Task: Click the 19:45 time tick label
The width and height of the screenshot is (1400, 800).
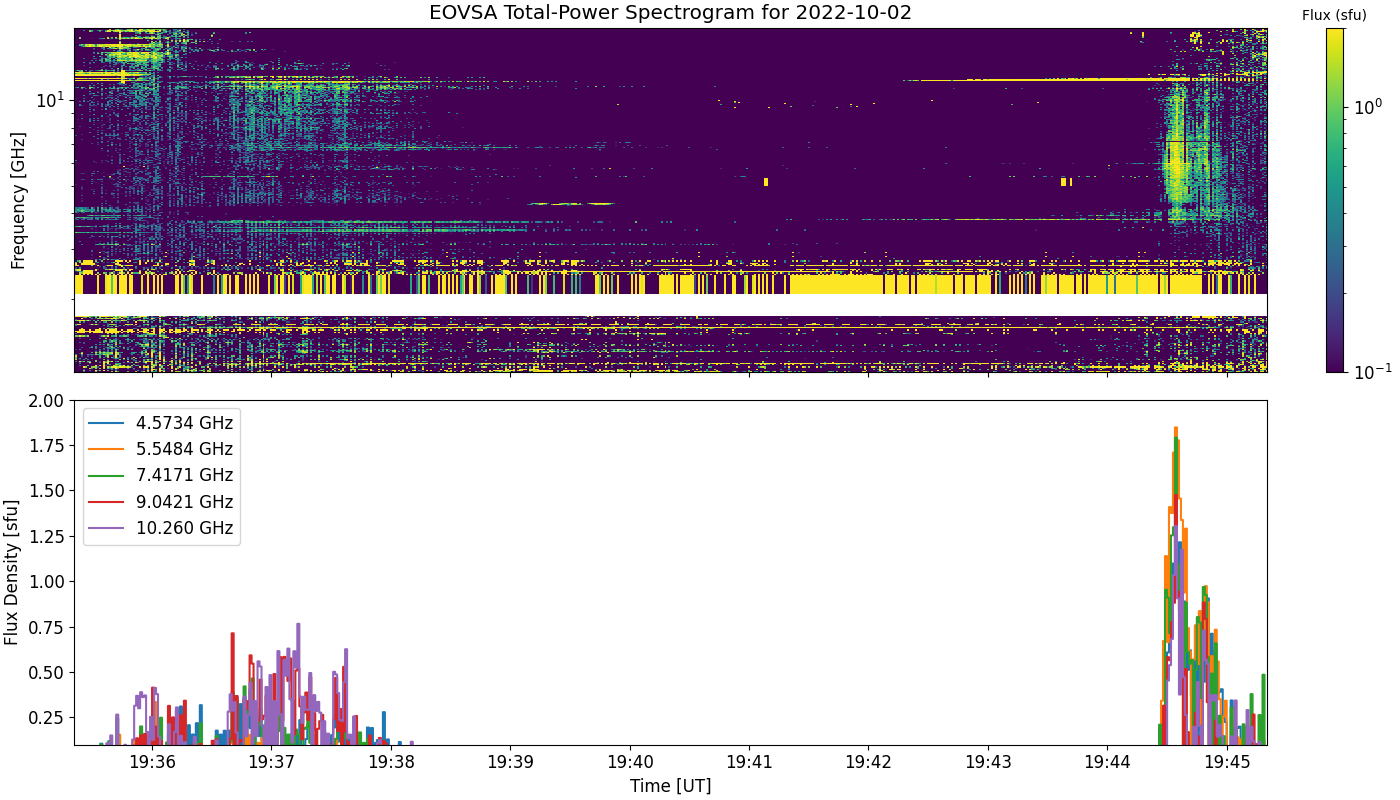Action: [1227, 760]
